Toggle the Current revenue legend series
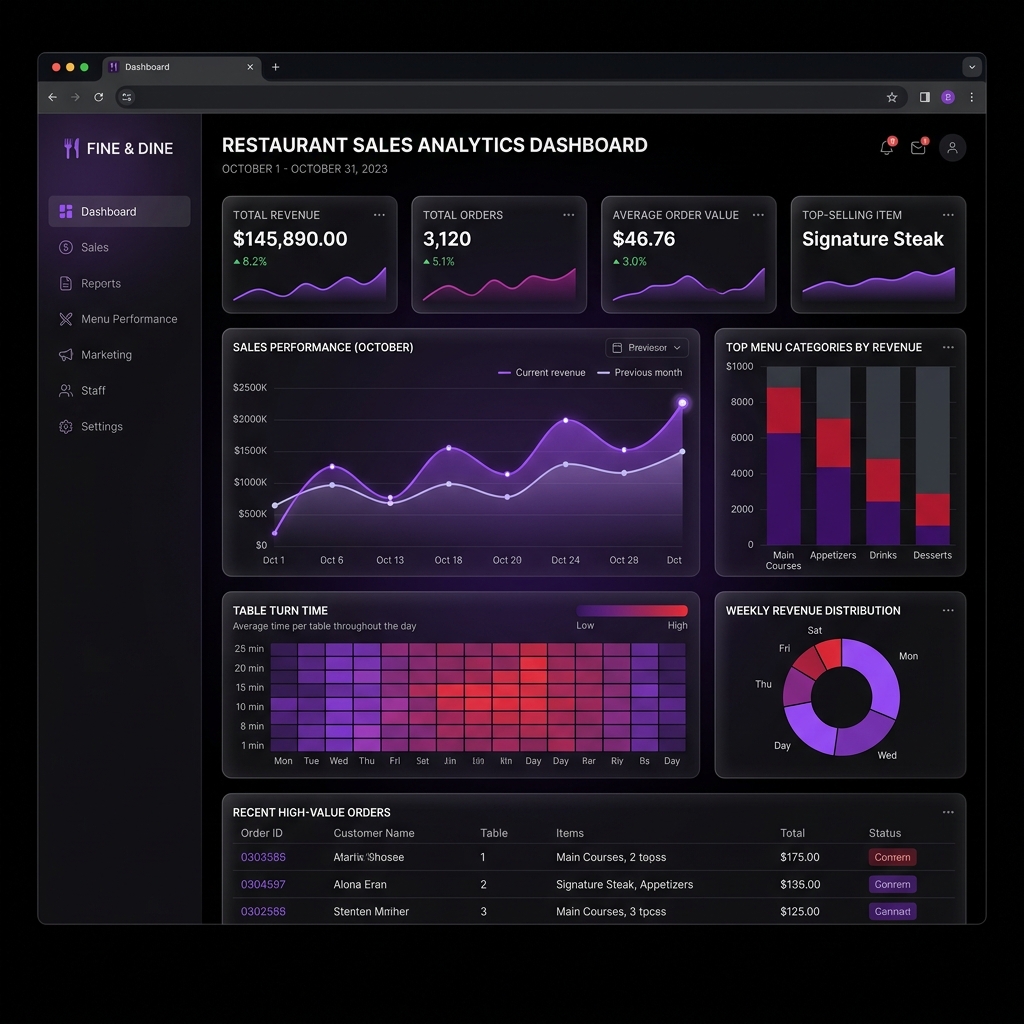Image resolution: width=1024 pixels, height=1024 pixels. point(541,372)
